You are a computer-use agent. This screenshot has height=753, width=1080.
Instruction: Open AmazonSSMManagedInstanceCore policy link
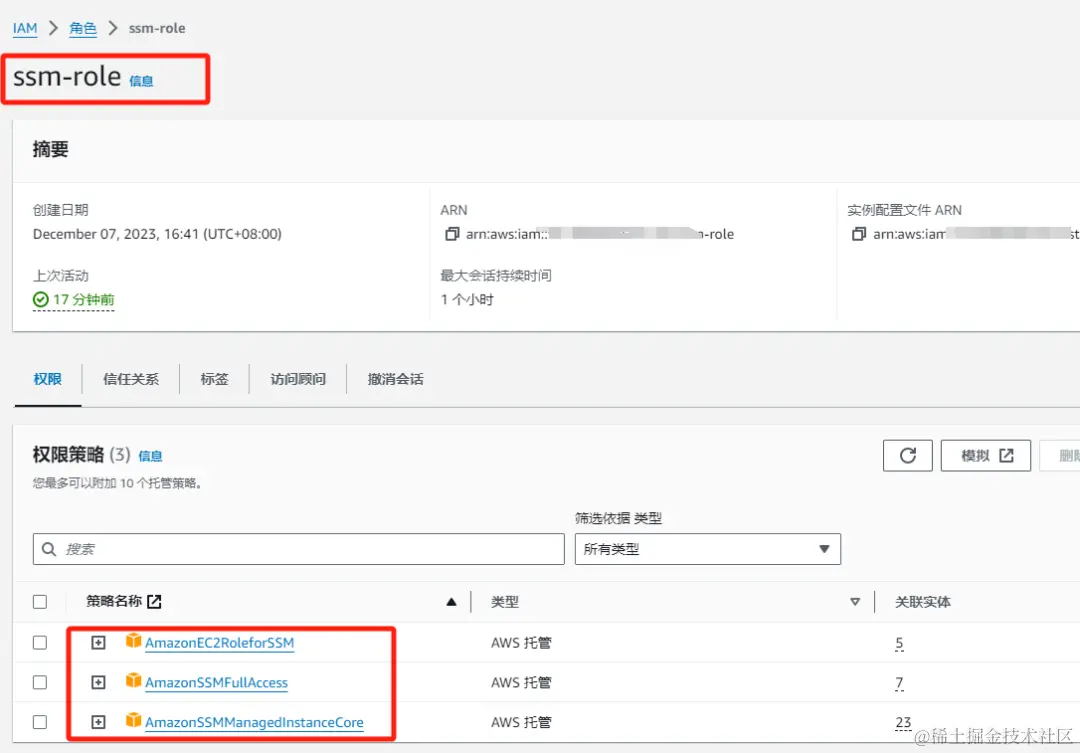pos(254,723)
